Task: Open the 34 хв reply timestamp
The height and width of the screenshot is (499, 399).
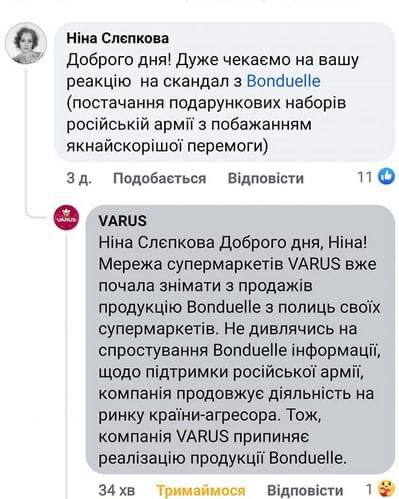Action: (x=117, y=490)
